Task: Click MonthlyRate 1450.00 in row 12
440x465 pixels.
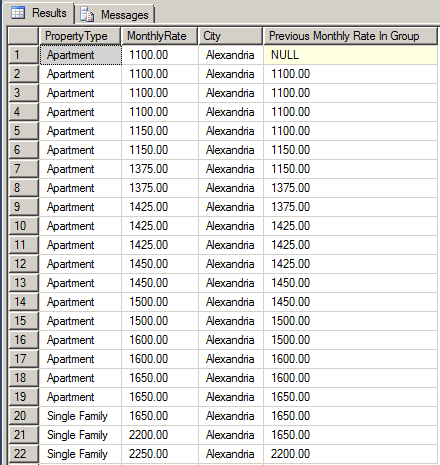Action: click(x=160, y=264)
